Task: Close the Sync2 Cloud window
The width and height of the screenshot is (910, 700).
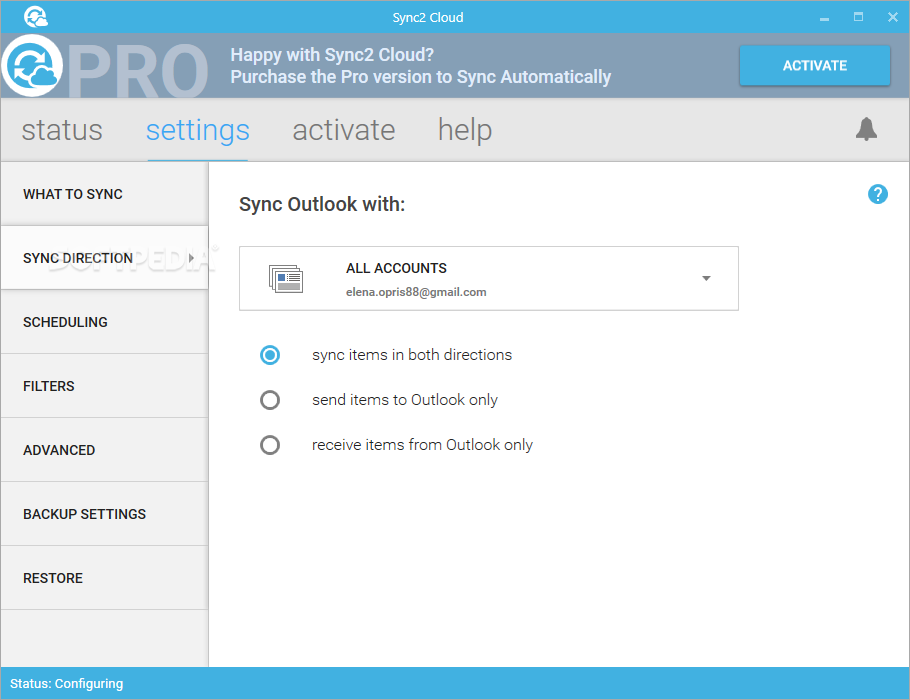Action: [893, 17]
